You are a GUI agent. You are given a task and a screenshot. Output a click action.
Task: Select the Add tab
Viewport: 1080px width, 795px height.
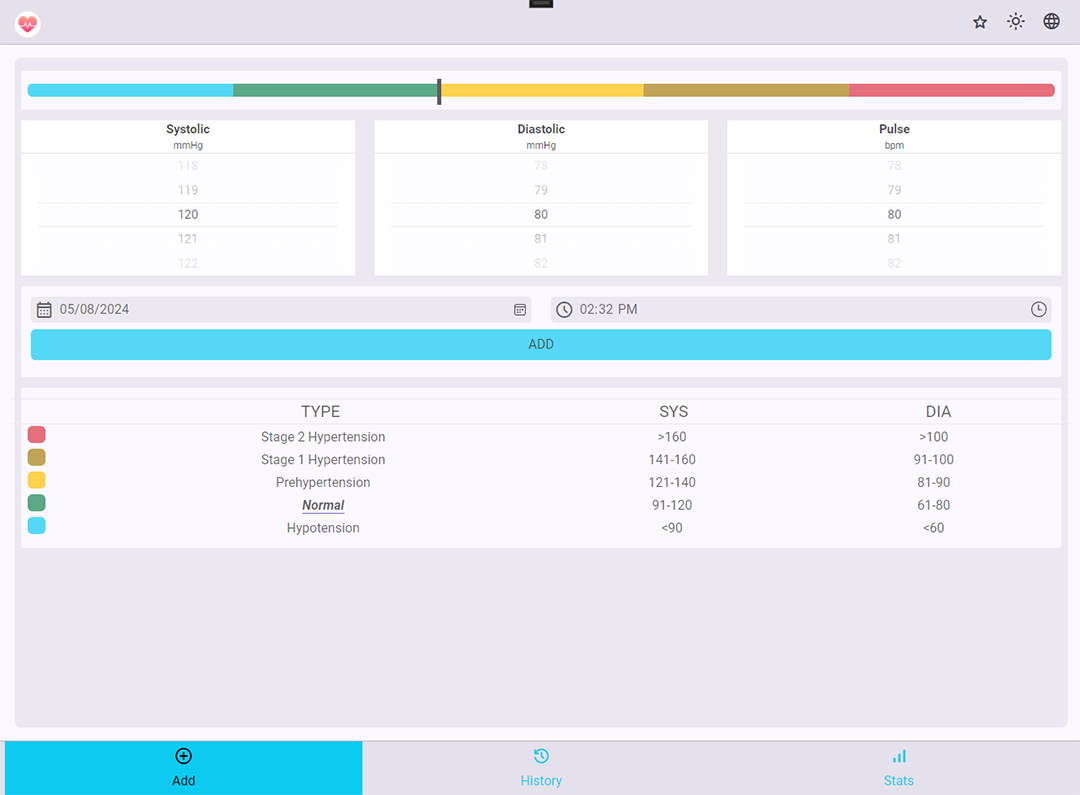tap(183, 768)
